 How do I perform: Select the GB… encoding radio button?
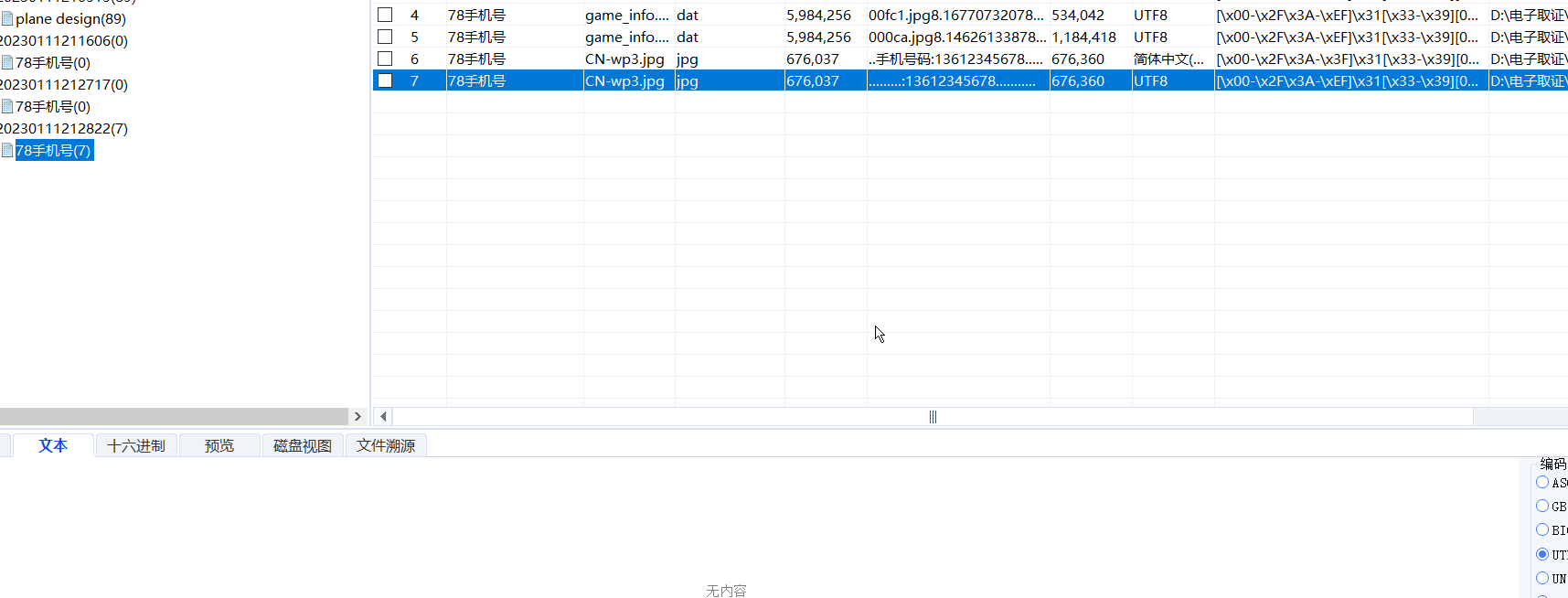1542,506
